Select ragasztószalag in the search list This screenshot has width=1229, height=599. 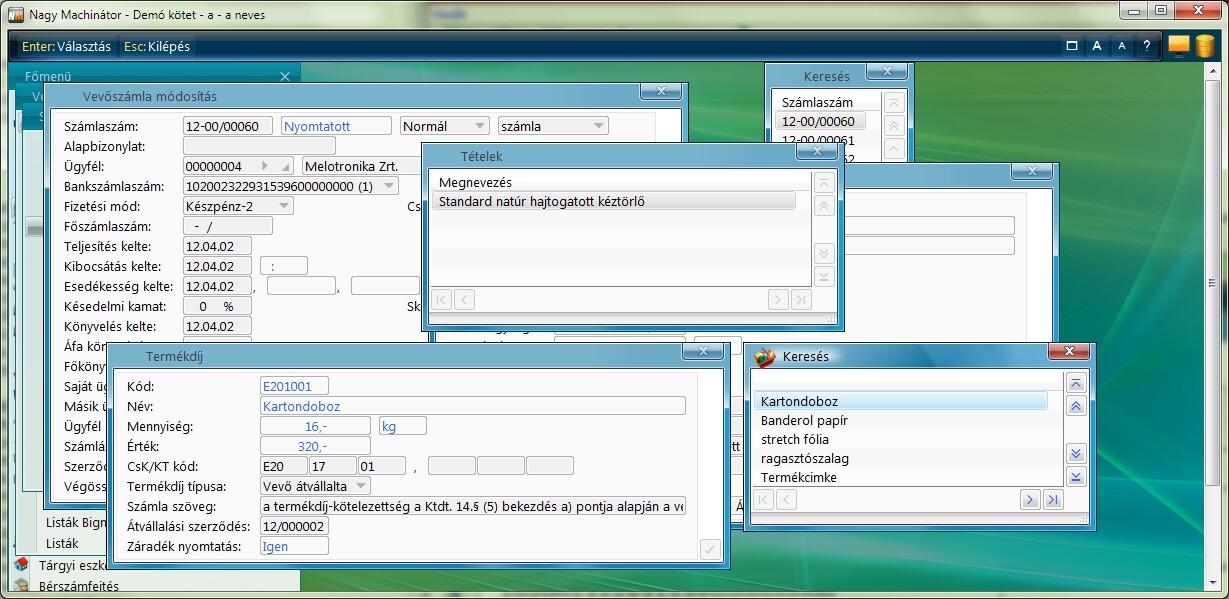click(801, 458)
